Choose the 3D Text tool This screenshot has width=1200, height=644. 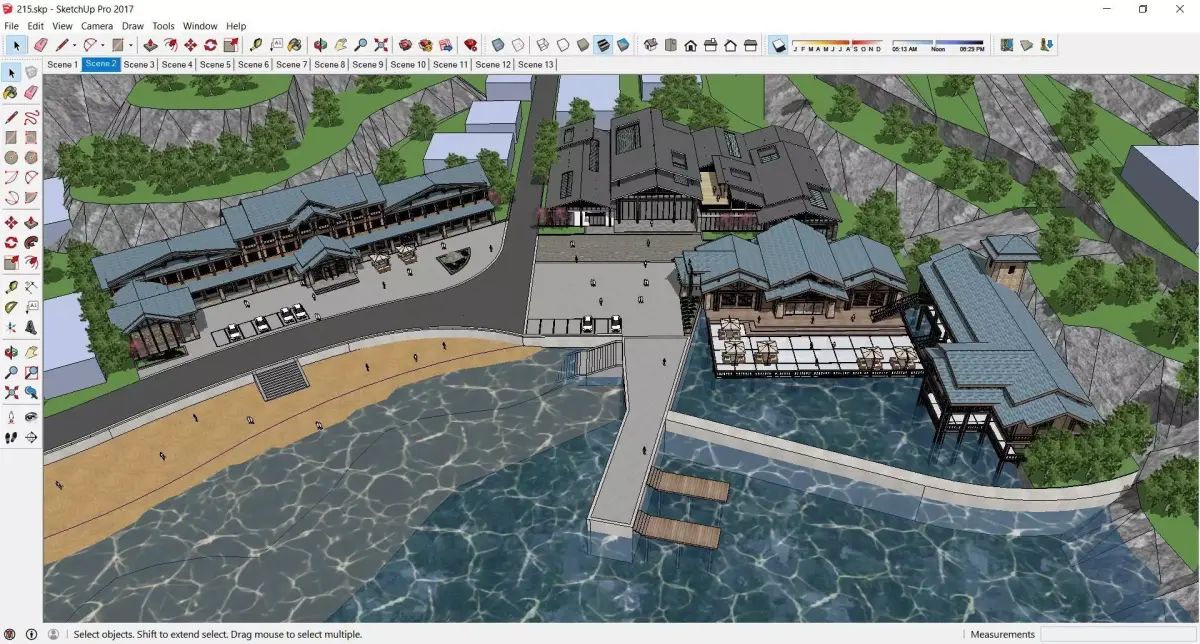(31, 326)
